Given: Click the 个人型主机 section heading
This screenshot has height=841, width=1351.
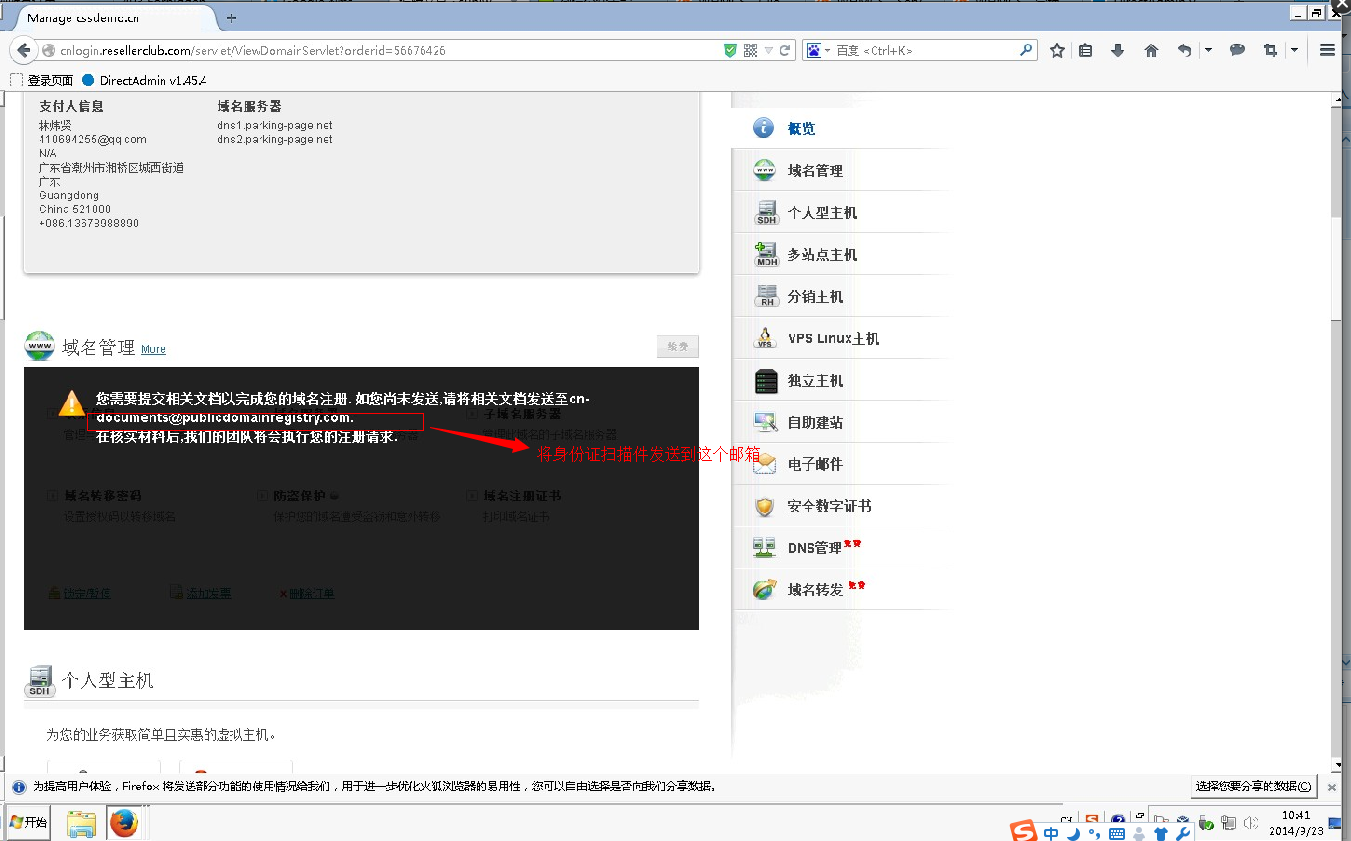Looking at the screenshot, I should pyautogui.click(x=107, y=681).
